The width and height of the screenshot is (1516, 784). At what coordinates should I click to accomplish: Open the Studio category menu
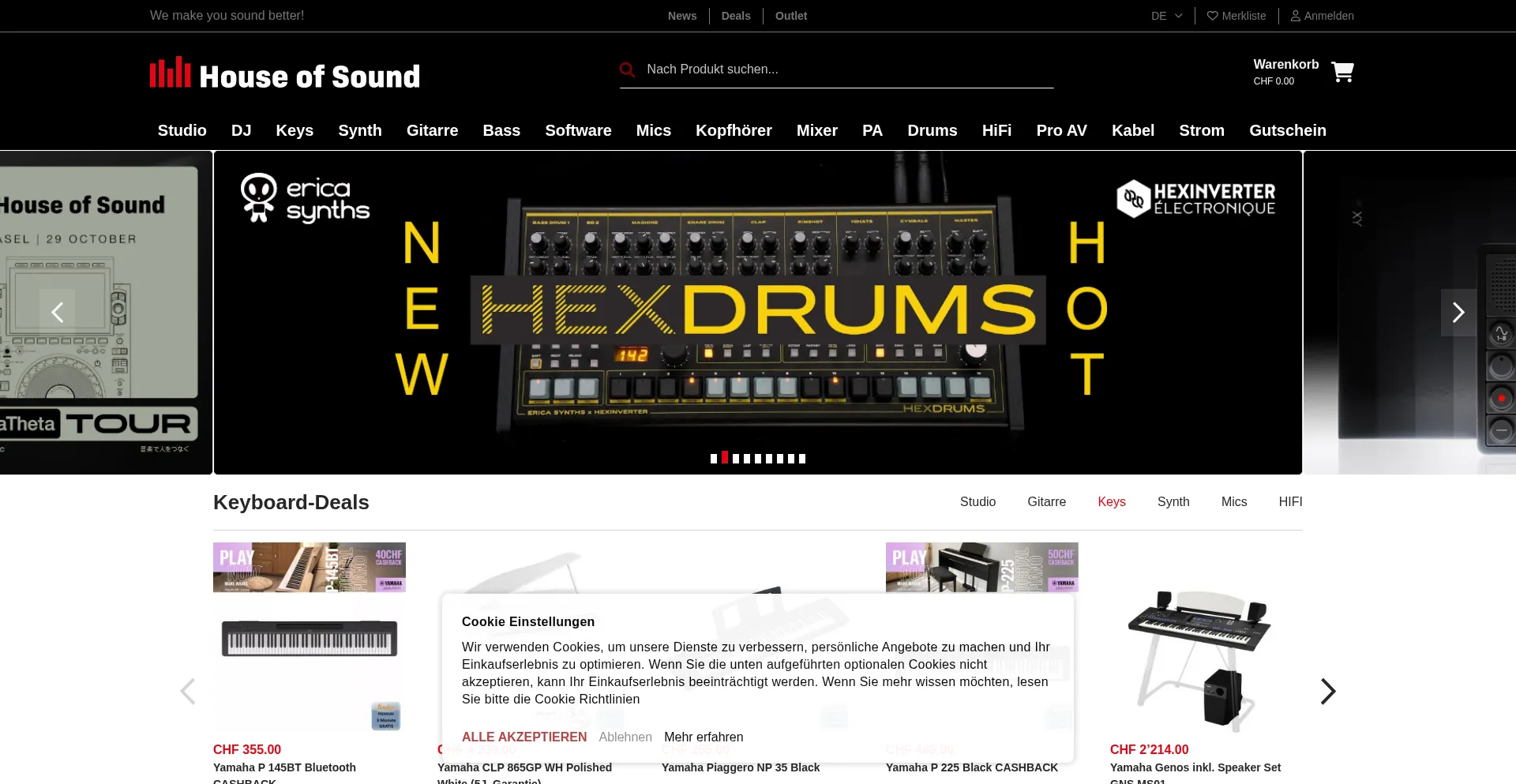(182, 130)
